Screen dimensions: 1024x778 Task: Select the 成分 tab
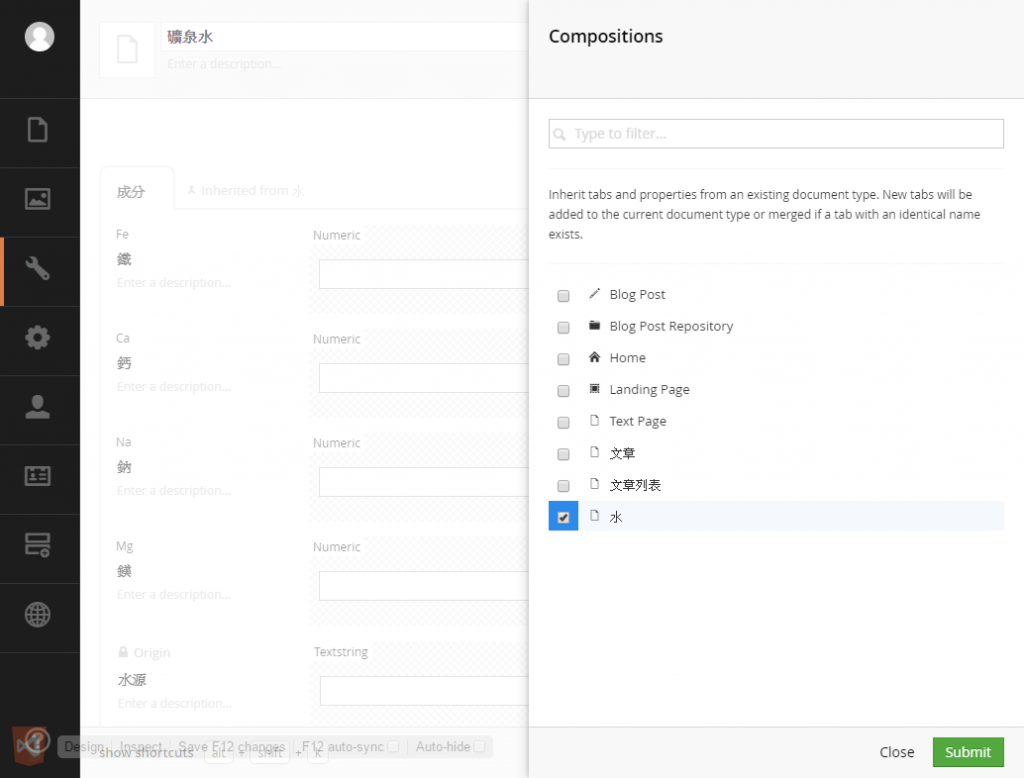click(131, 191)
